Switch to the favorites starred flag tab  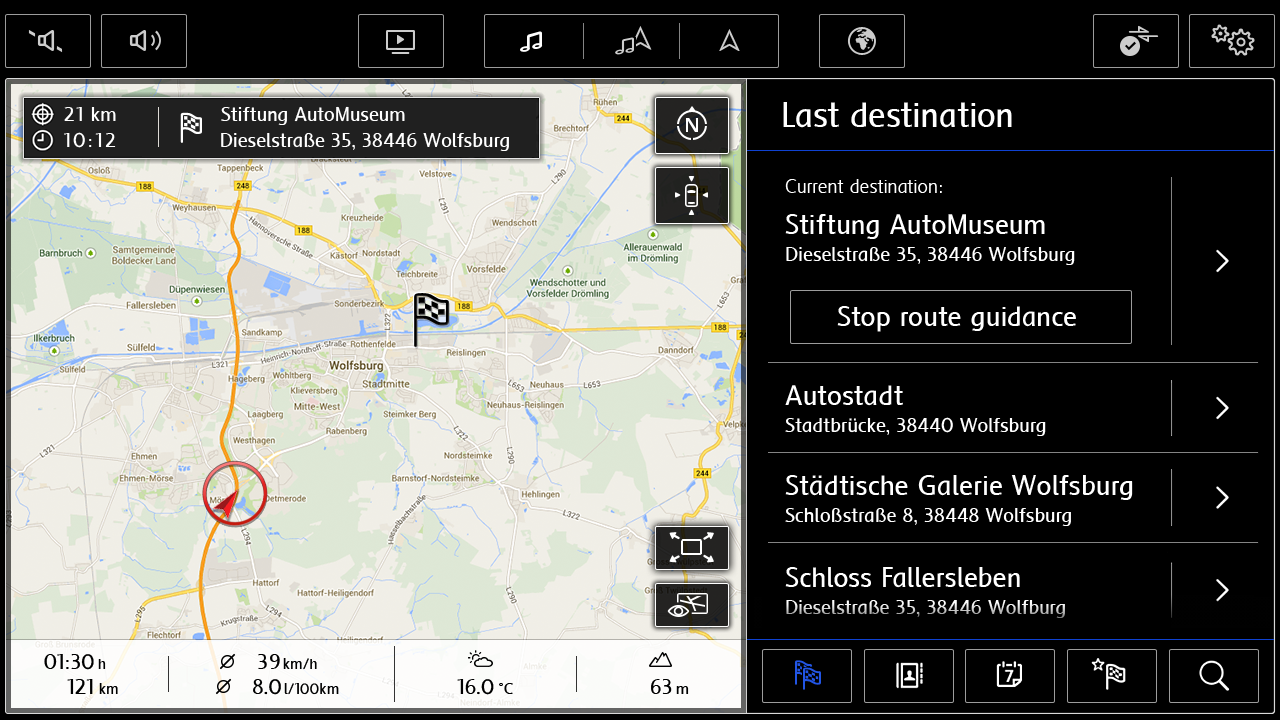(x=1111, y=676)
